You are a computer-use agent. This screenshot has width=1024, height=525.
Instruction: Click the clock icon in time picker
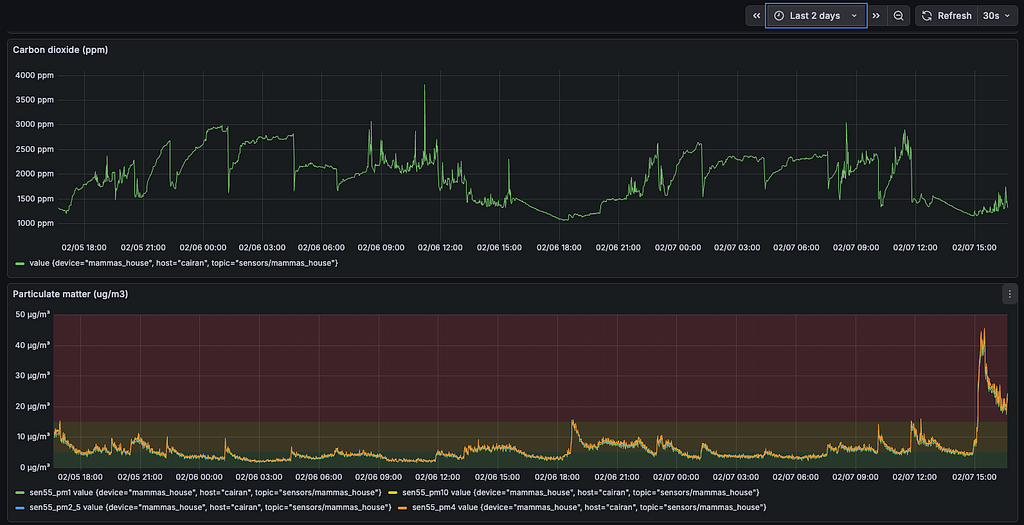point(778,16)
